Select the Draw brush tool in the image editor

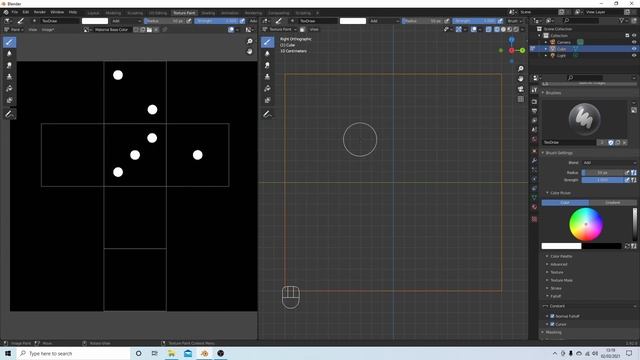9,42
